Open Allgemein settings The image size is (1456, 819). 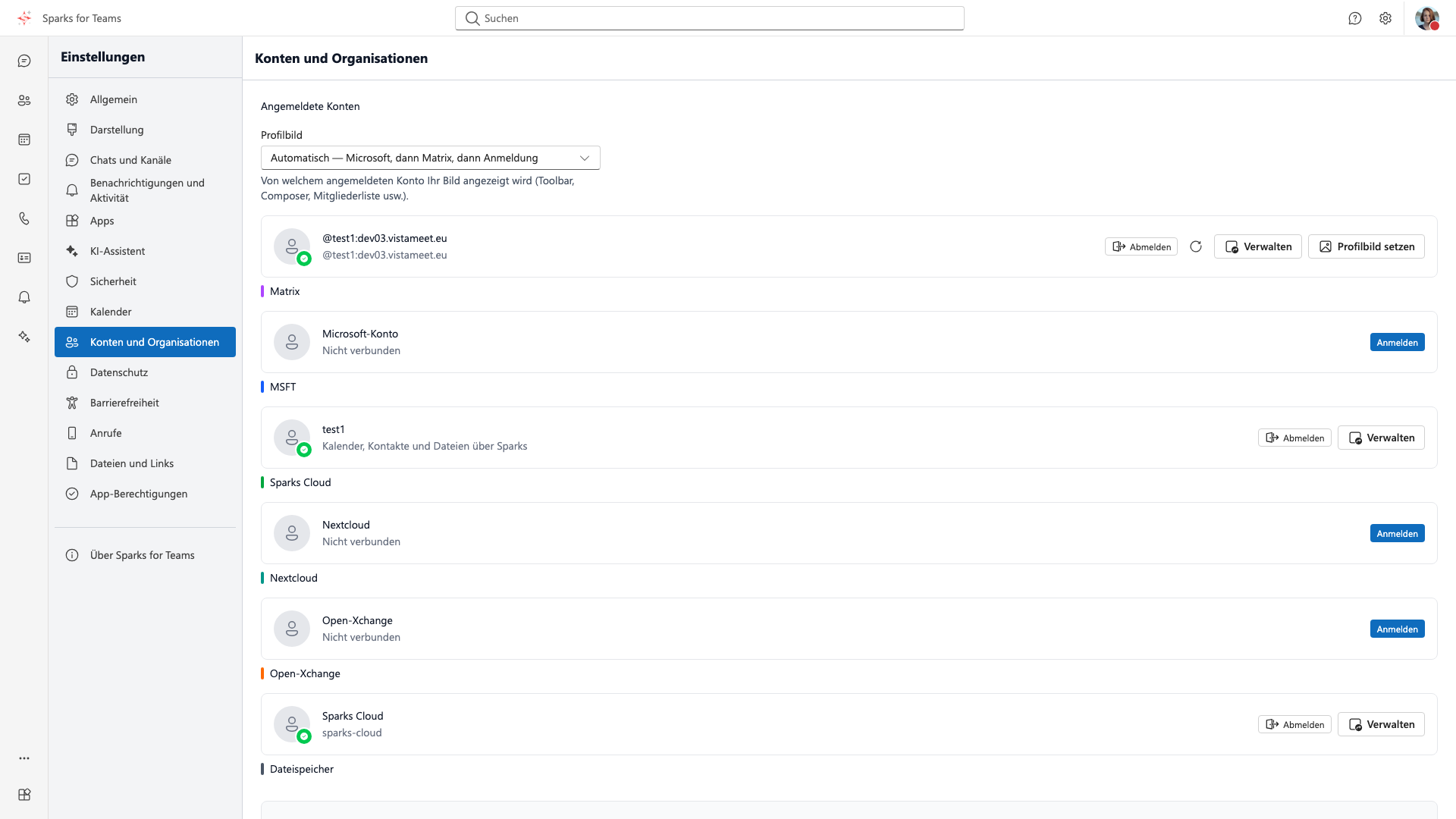pyautogui.click(x=145, y=99)
